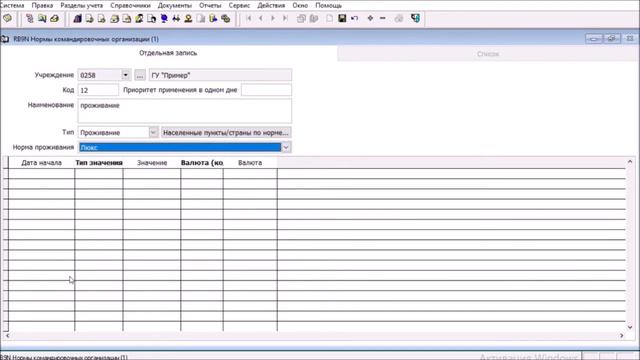Open the navigator tree structure icon
Image resolution: width=640 pixels, height=360 pixels.
[29, 18]
